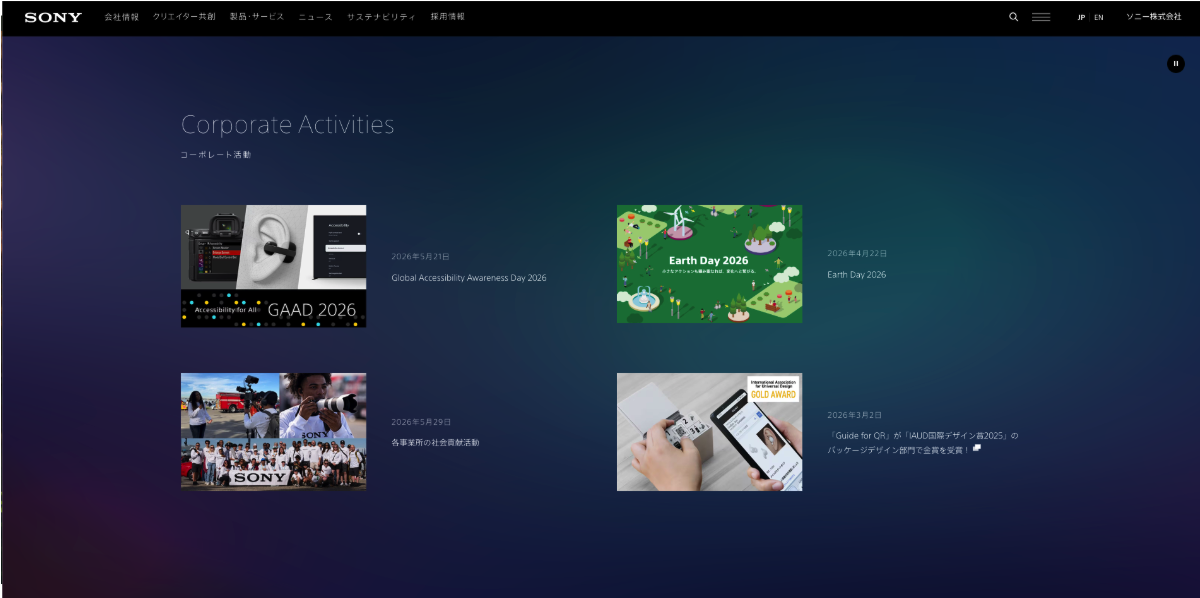This screenshot has height=598, width=1200.
Task: Open 各事業所の社会貢献活動 link
Action: 435,442
